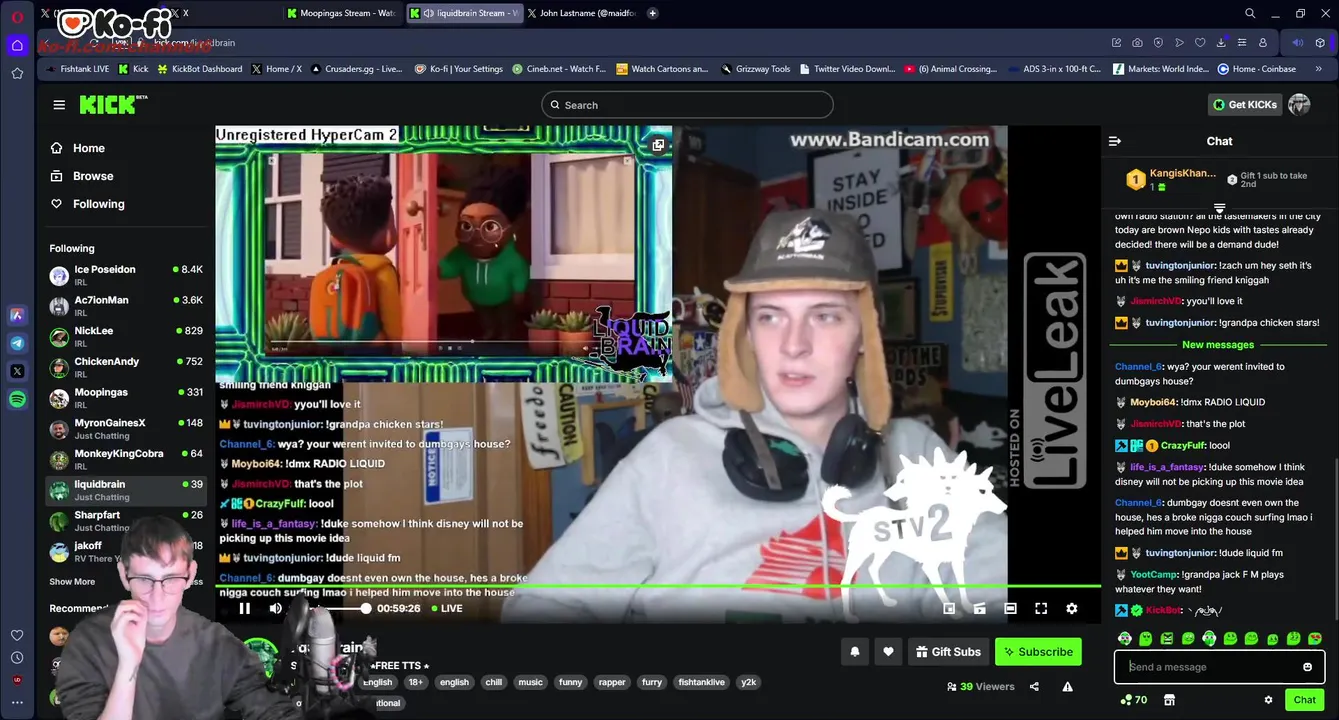Show more bookmarks chevron

1319,69
